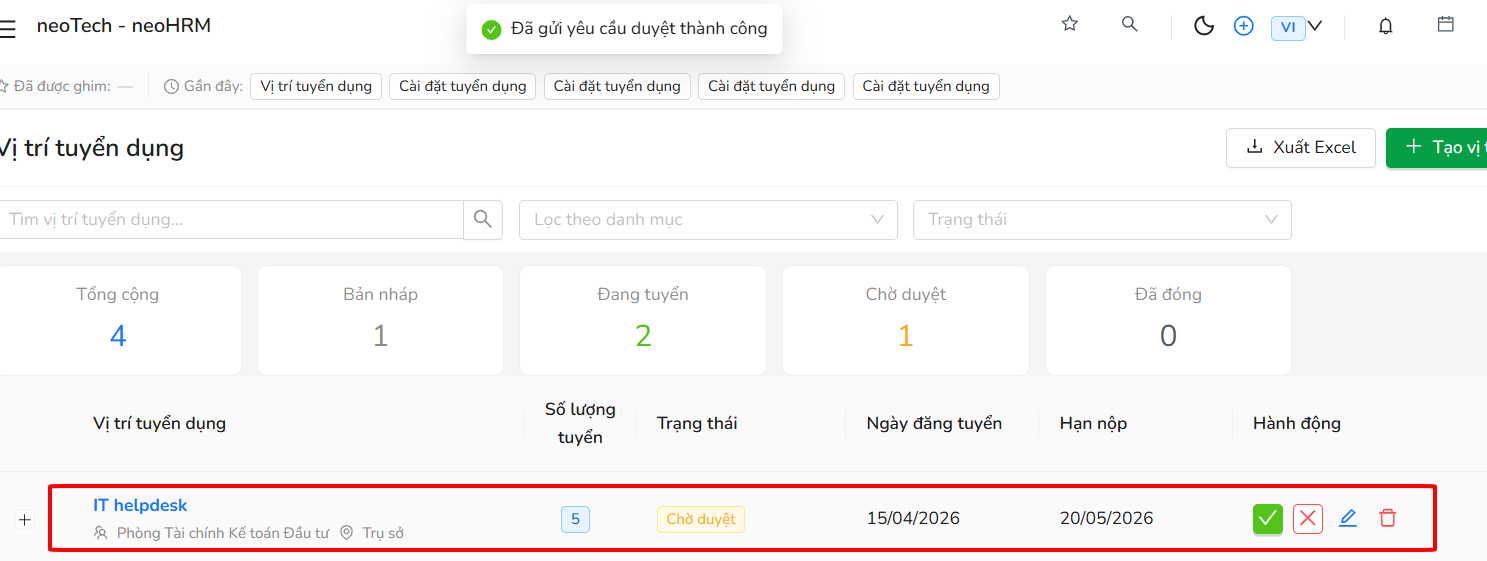Click the Chờ duyệt status tag

click(701, 519)
